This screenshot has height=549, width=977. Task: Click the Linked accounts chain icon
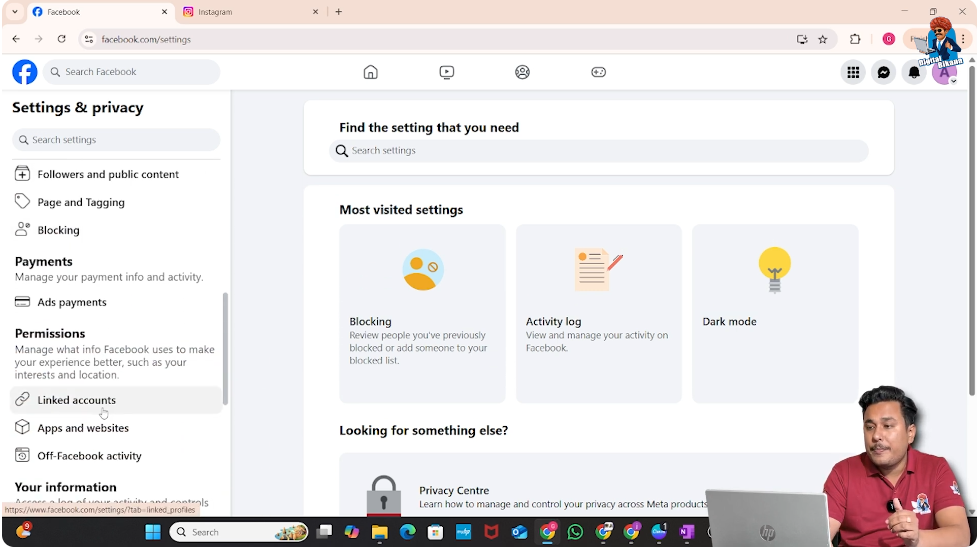coord(22,399)
